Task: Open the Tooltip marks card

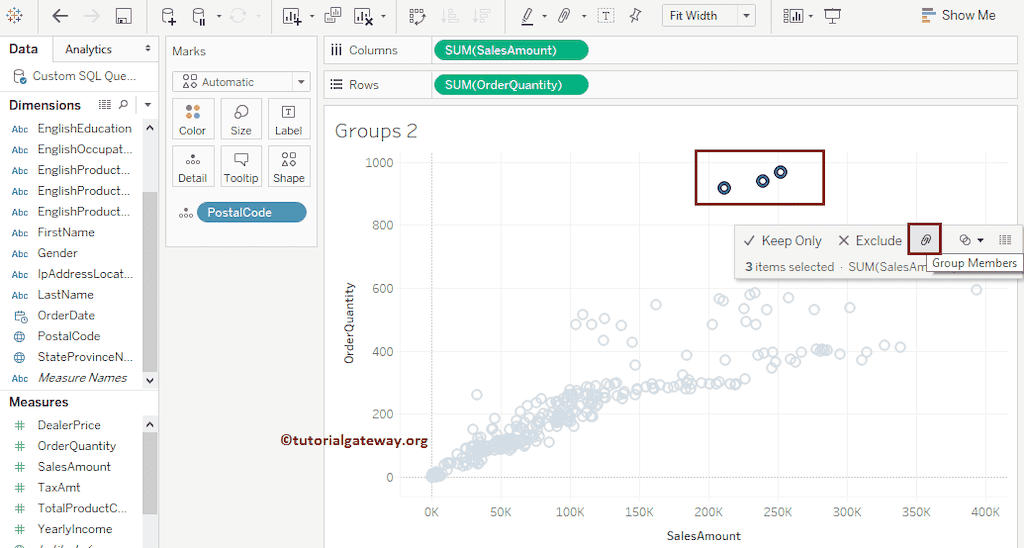Action: [241, 167]
